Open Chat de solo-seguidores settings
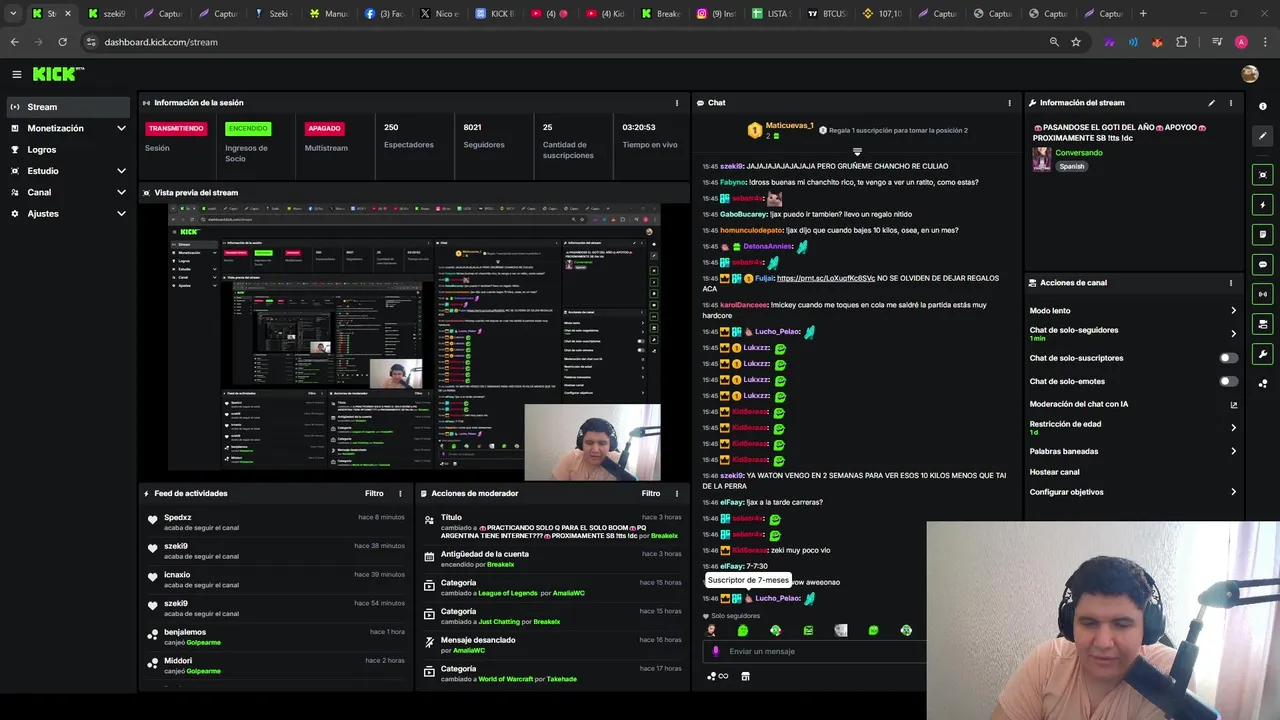This screenshot has height=720, width=1280. pyautogui.click(x=1133, y=333)
